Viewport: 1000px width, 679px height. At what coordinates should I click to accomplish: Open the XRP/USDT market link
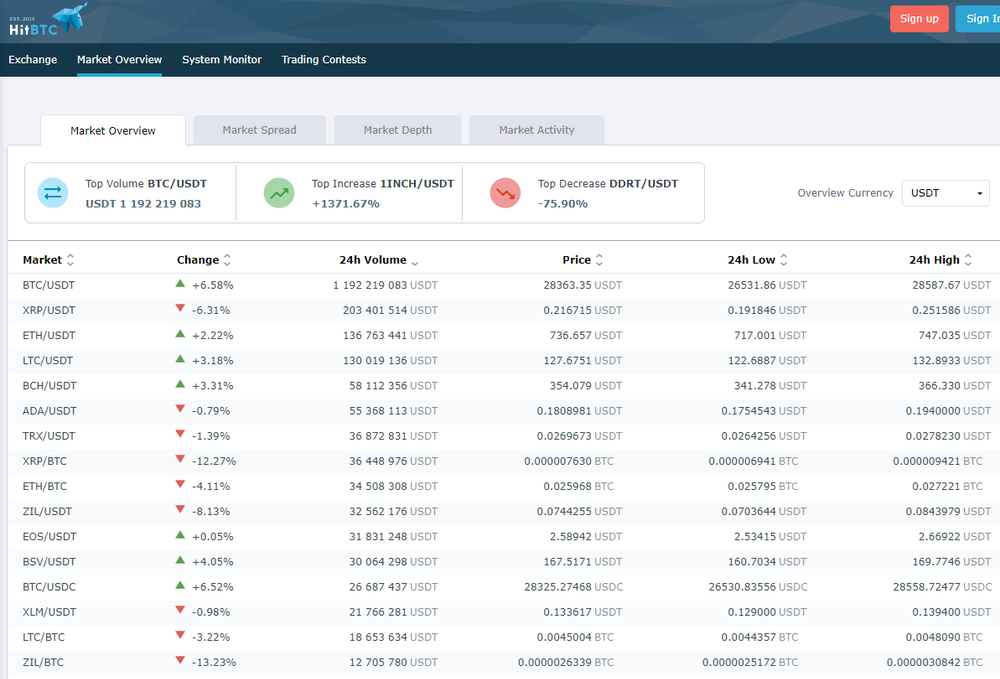click(x=48, y=310)
